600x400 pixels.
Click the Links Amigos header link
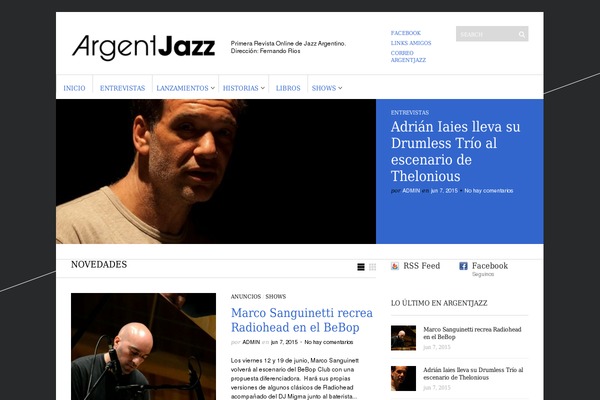point(411,43)
